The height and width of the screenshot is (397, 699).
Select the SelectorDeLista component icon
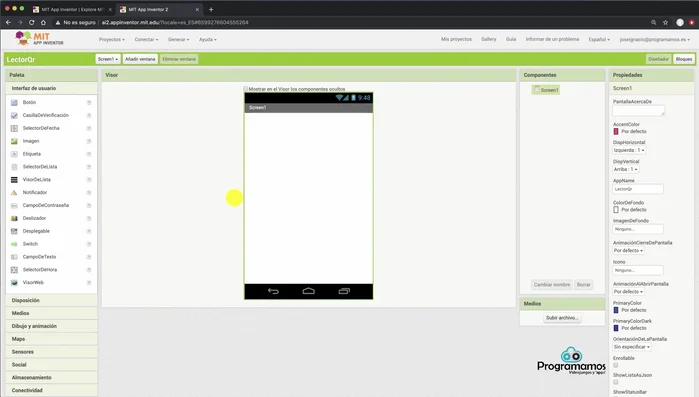14,167
